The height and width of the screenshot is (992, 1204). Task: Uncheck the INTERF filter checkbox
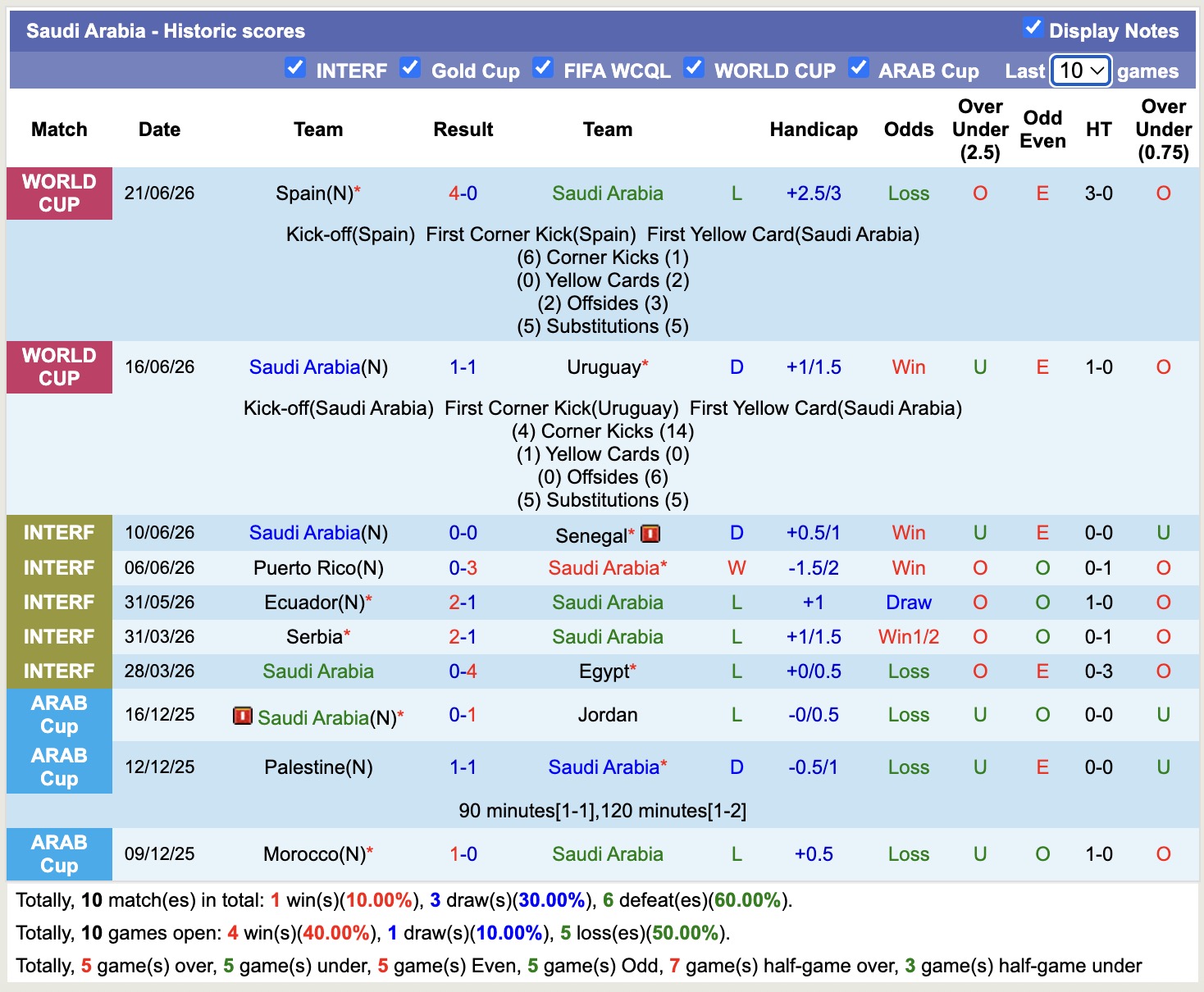295,68
